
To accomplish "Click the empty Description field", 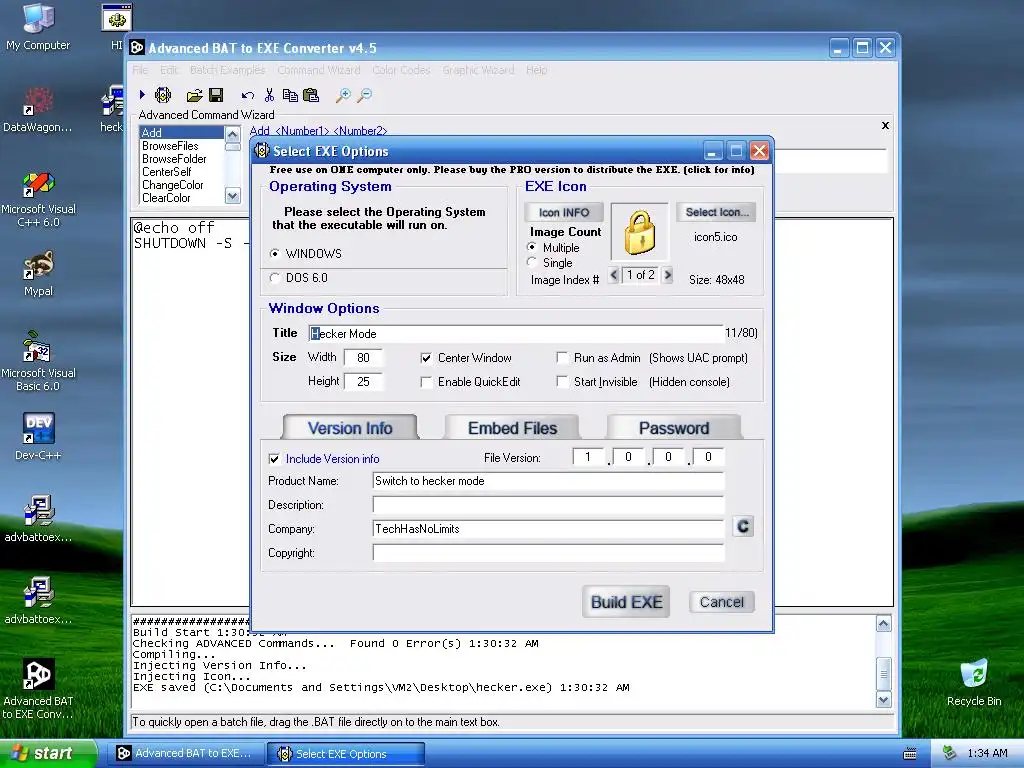I will pyautogui.click(x=548, y=505).
